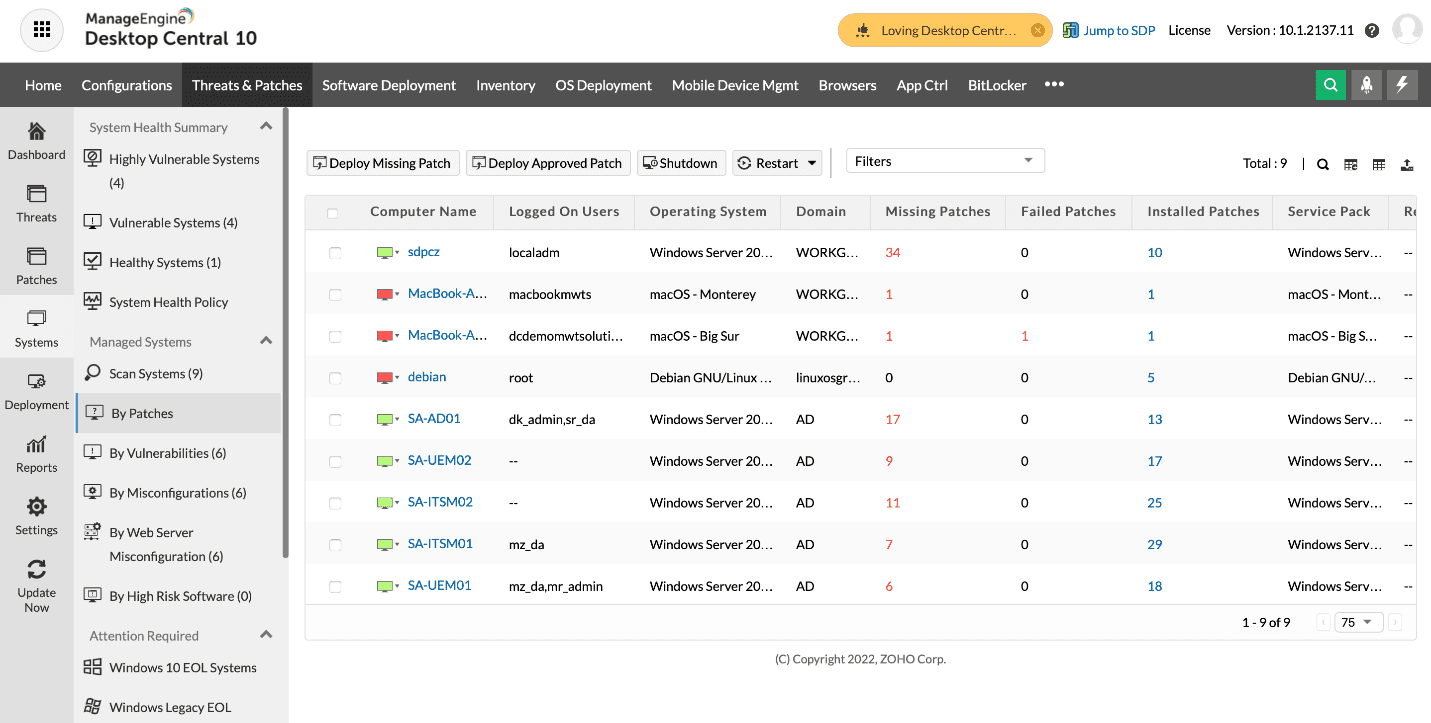Click the SA-AD01 computer status icon
The height and width of the screenshot is (723, 1431).
click(384, 420)
